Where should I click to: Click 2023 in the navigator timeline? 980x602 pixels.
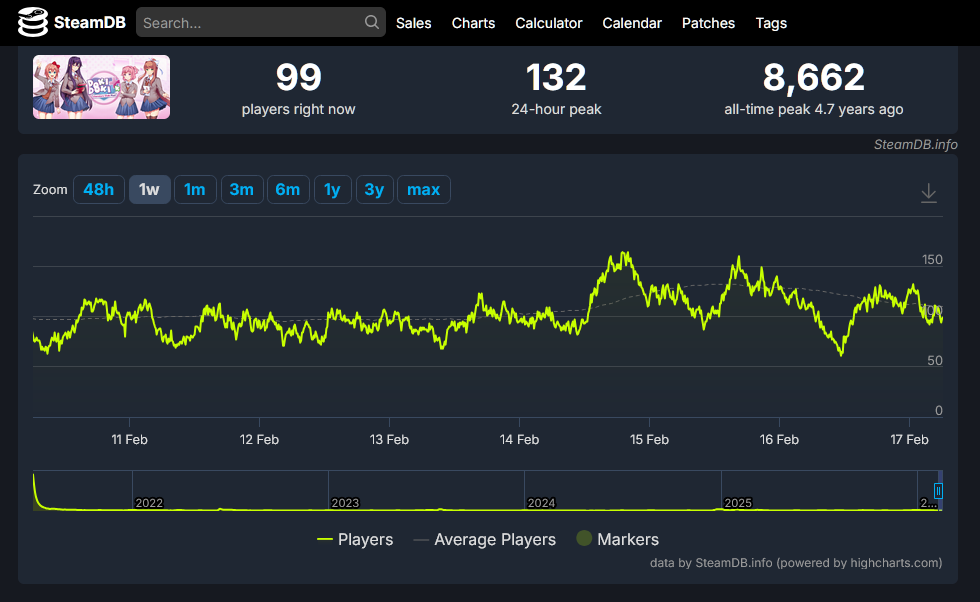click(345, 503)
